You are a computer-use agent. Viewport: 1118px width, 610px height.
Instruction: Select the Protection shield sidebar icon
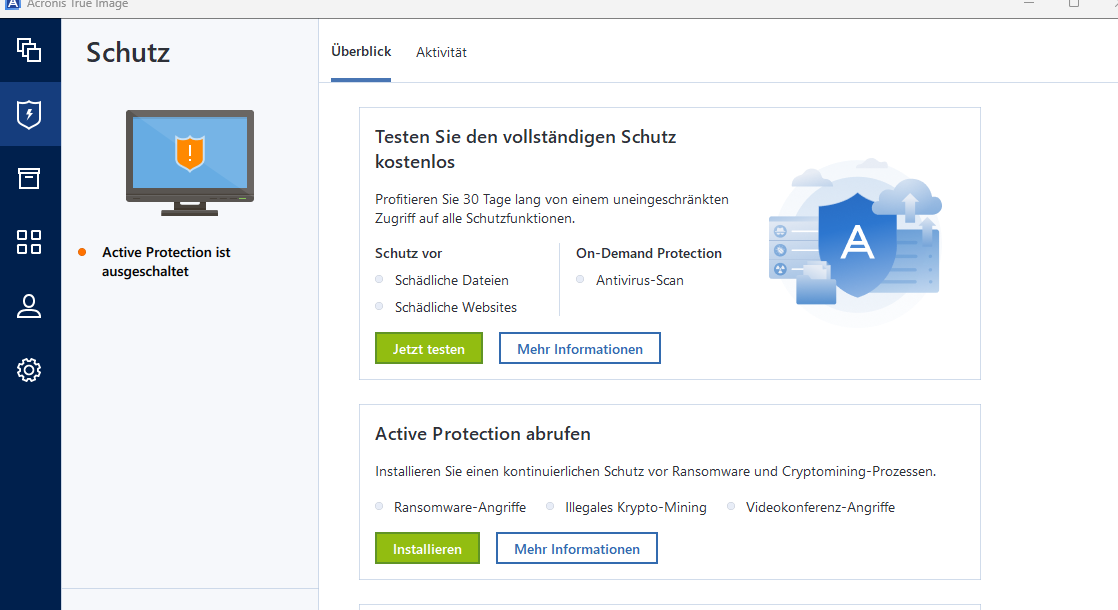(29, 114)
